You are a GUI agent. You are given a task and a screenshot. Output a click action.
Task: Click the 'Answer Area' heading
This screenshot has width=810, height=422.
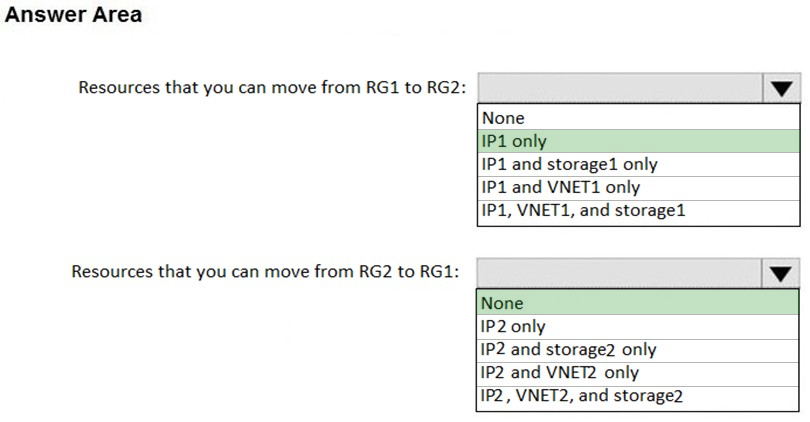[x=73, y=14]
